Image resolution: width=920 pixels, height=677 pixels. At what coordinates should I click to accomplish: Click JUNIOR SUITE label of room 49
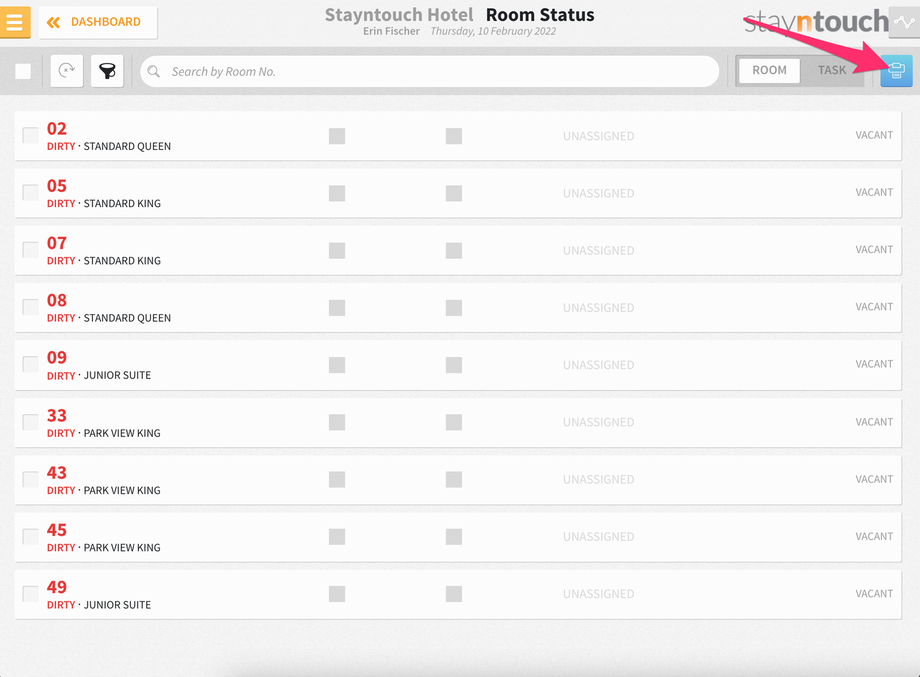117,605
